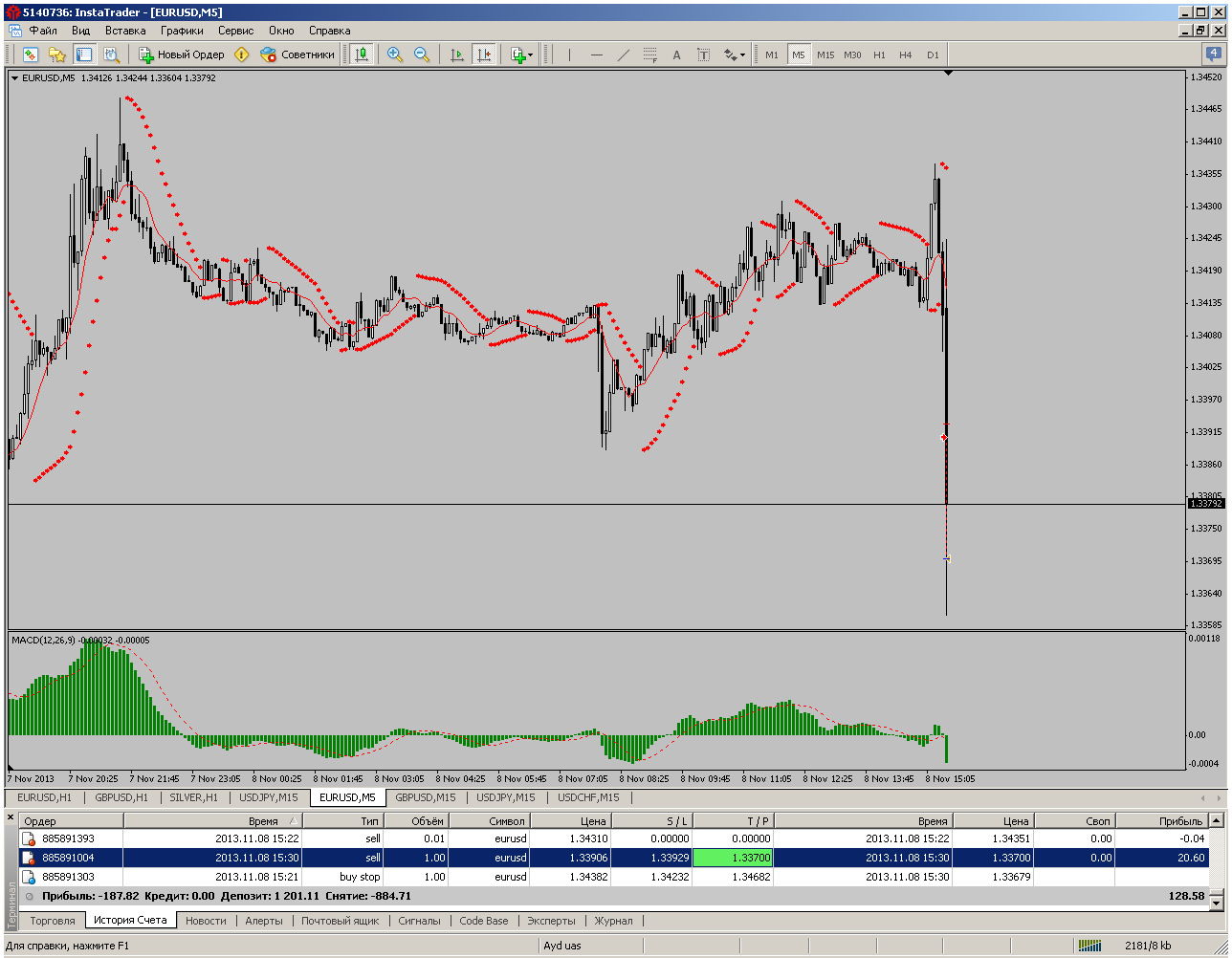Open the Вставка menu

[125, 31]
